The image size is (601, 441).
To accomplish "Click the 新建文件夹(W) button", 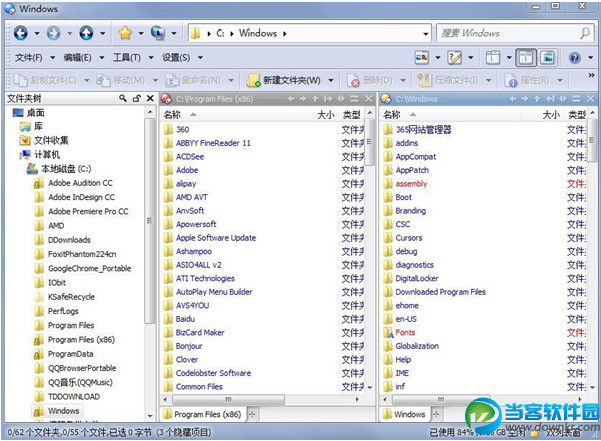I will tap(284, 80).
